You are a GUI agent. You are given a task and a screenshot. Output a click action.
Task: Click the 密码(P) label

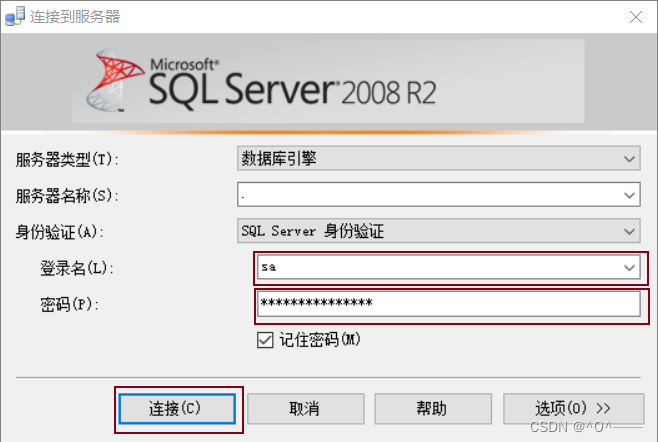coord(69,304)
